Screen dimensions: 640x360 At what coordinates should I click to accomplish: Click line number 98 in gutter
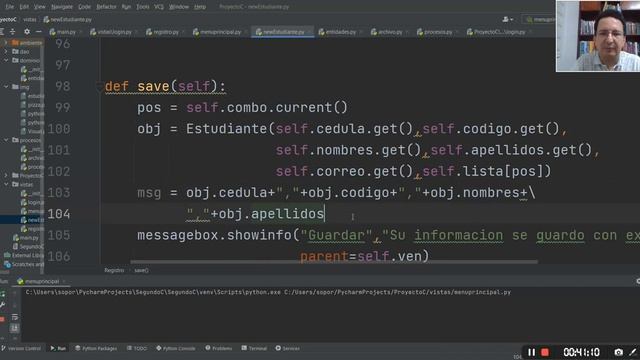coord(62,86)
